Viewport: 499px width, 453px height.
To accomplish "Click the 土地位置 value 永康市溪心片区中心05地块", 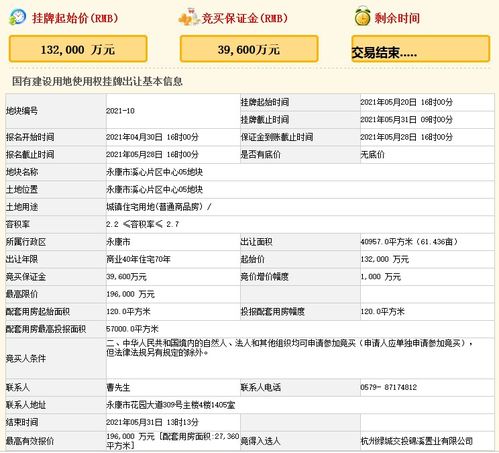I will (x=154, y=190).
